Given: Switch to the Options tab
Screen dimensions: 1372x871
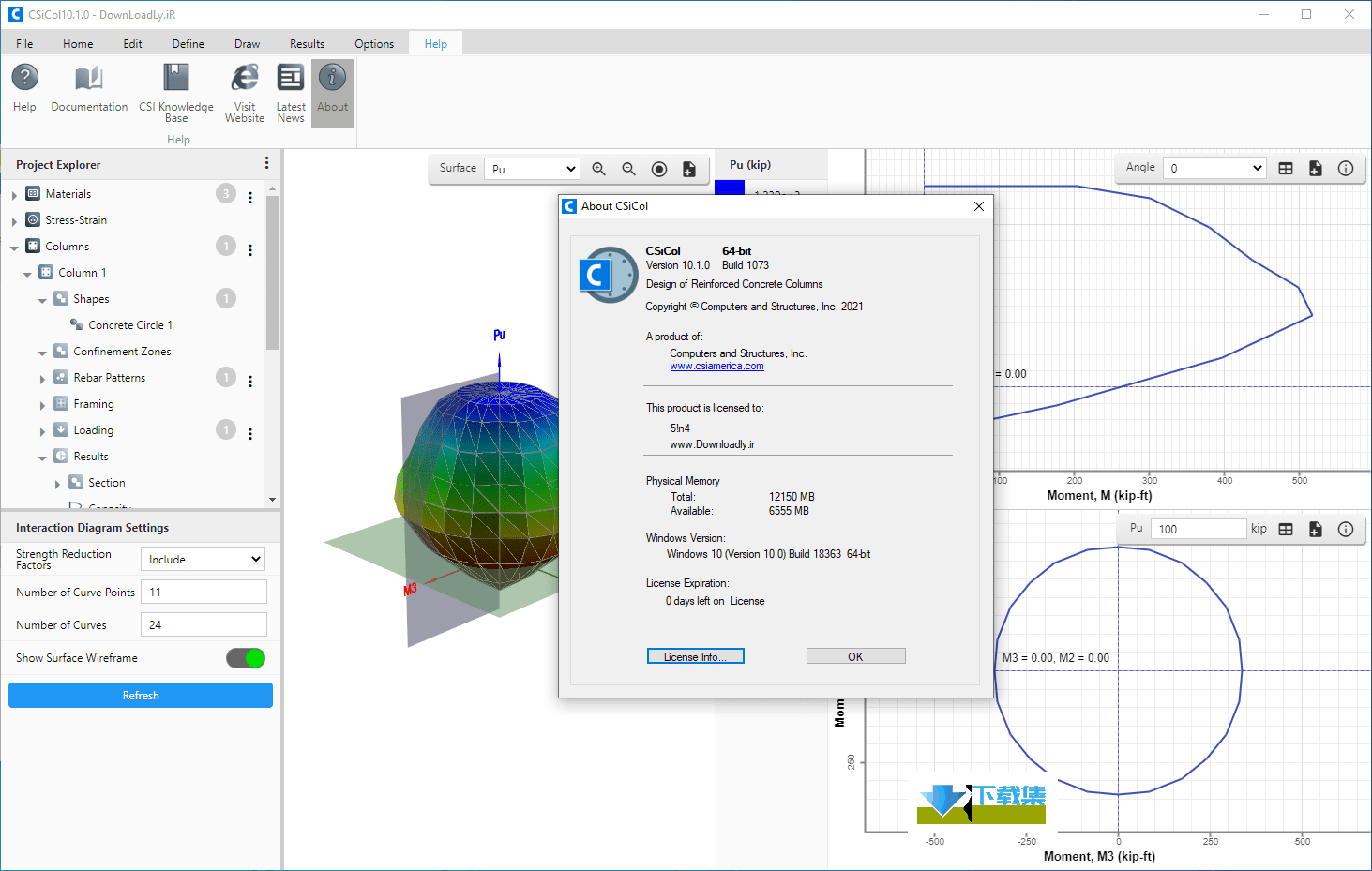Looking at the screenshot, I should 374,43.
